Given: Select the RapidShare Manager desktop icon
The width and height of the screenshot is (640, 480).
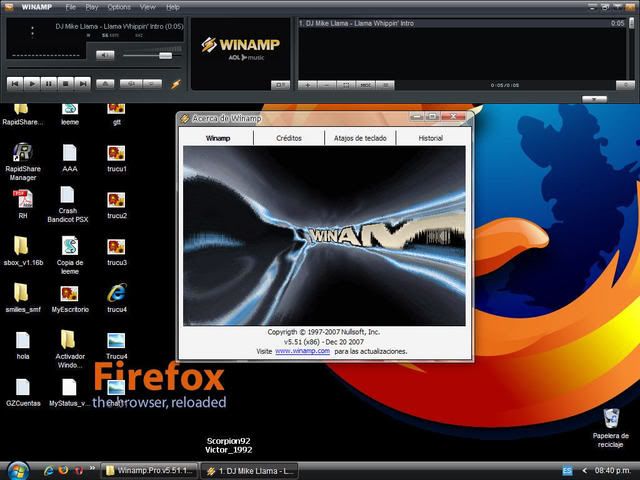Looking at the screenshot, I should 23,161.
